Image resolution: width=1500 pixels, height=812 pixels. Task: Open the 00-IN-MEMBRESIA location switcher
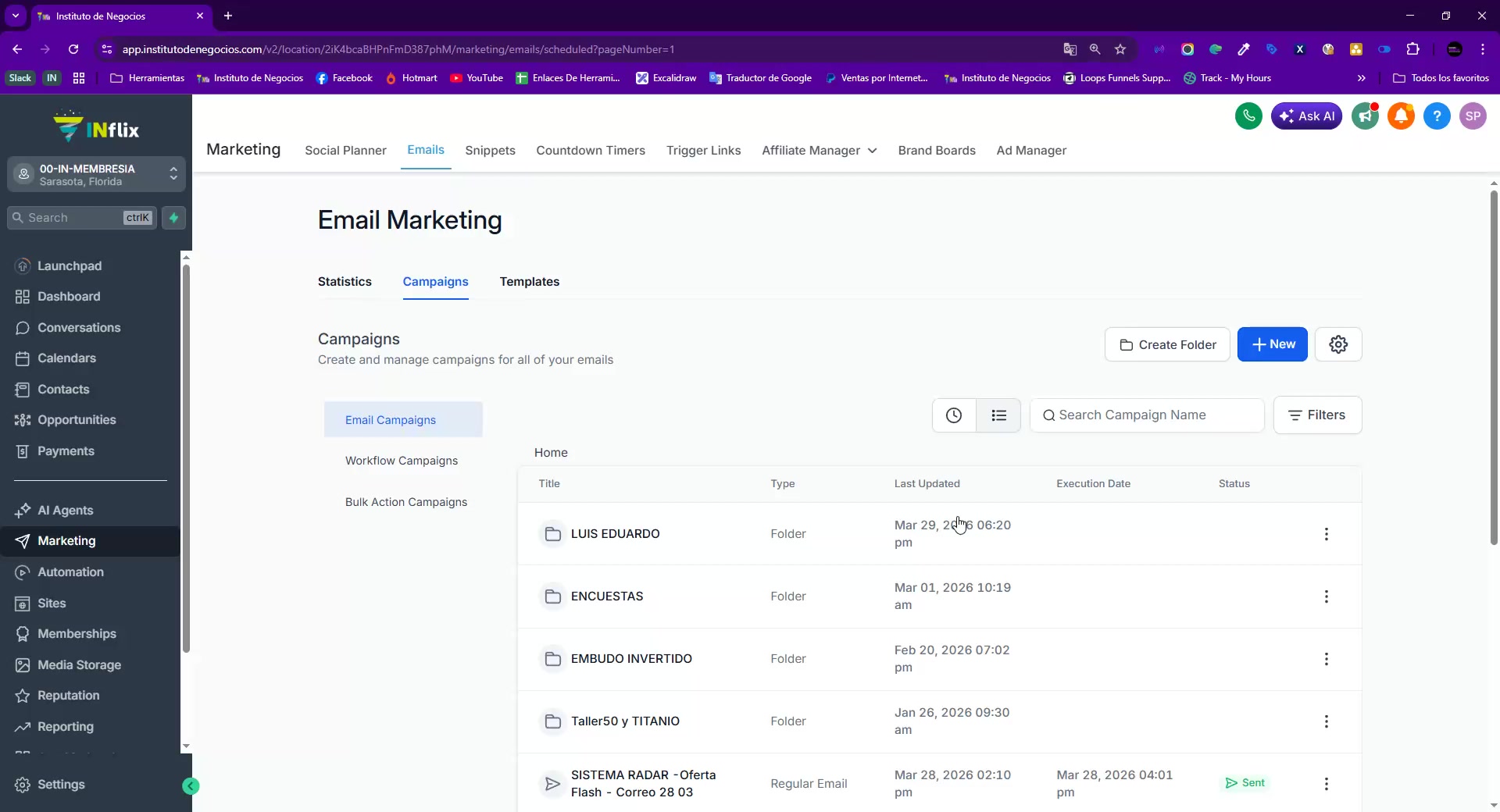pos(97,175)
